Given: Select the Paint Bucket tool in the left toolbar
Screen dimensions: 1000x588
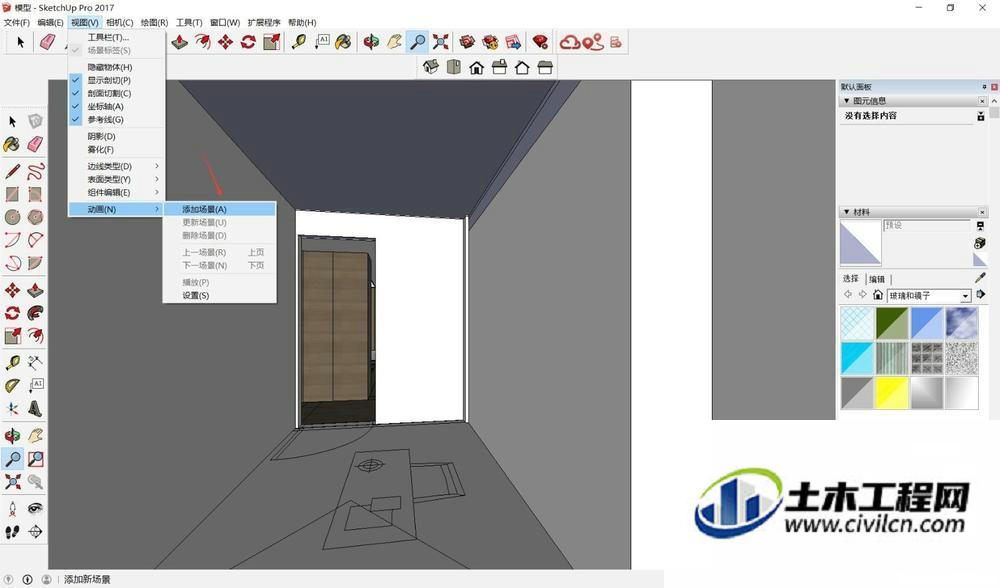Looking at the screenshot, I should click(x=13, y=144).
